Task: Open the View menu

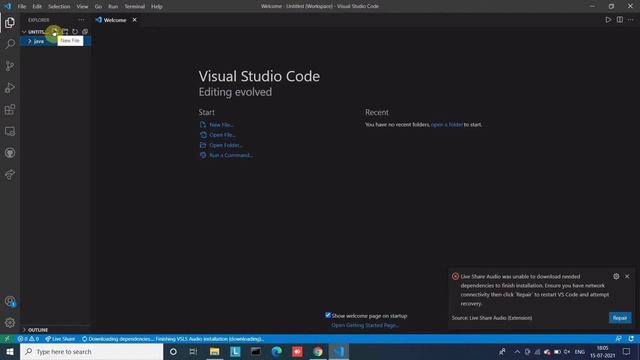Action: (x=82, y=6)
